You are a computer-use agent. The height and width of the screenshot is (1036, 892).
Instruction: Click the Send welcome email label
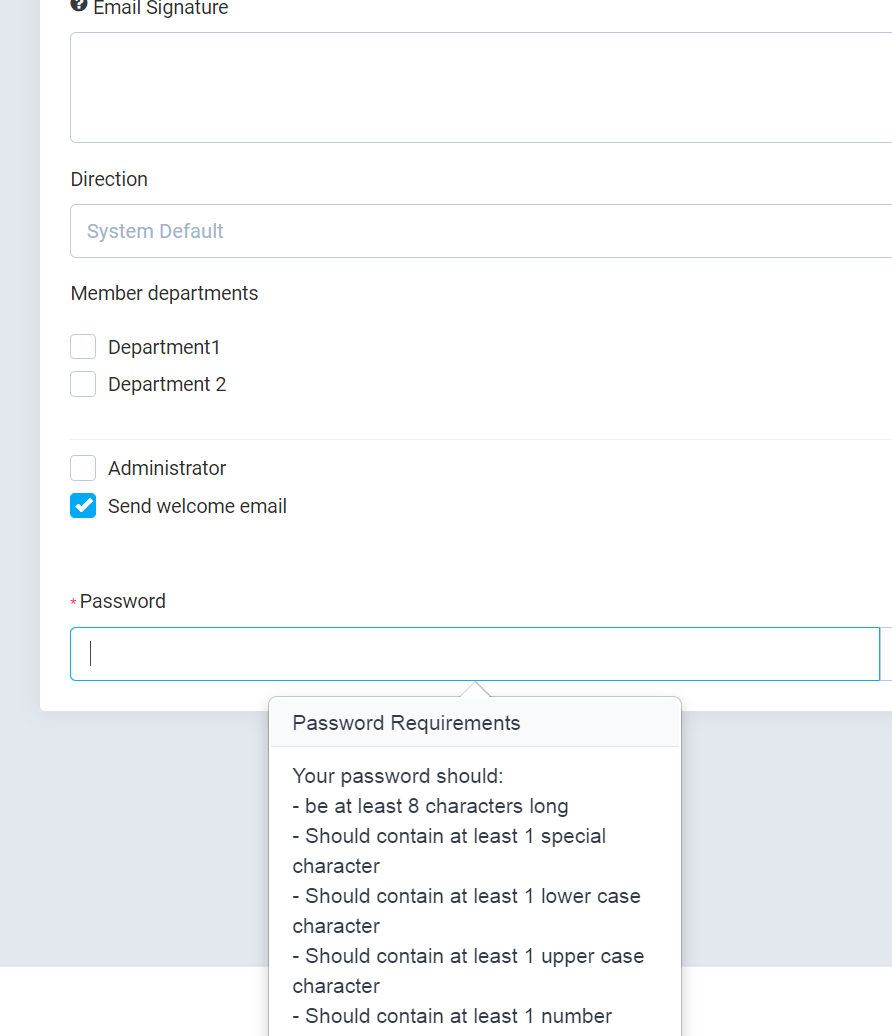coord(197,506)
